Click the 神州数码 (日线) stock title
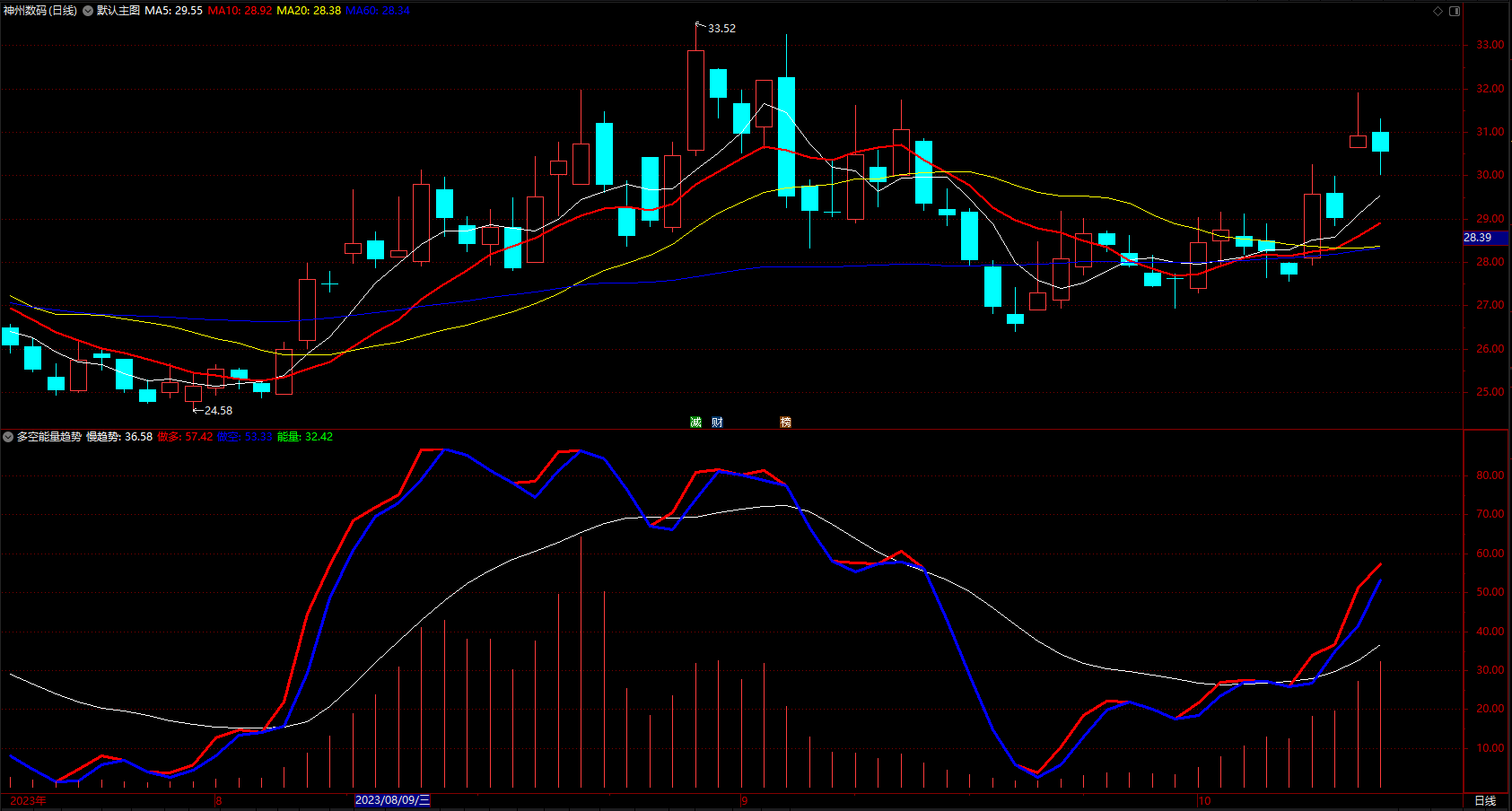 40,11
